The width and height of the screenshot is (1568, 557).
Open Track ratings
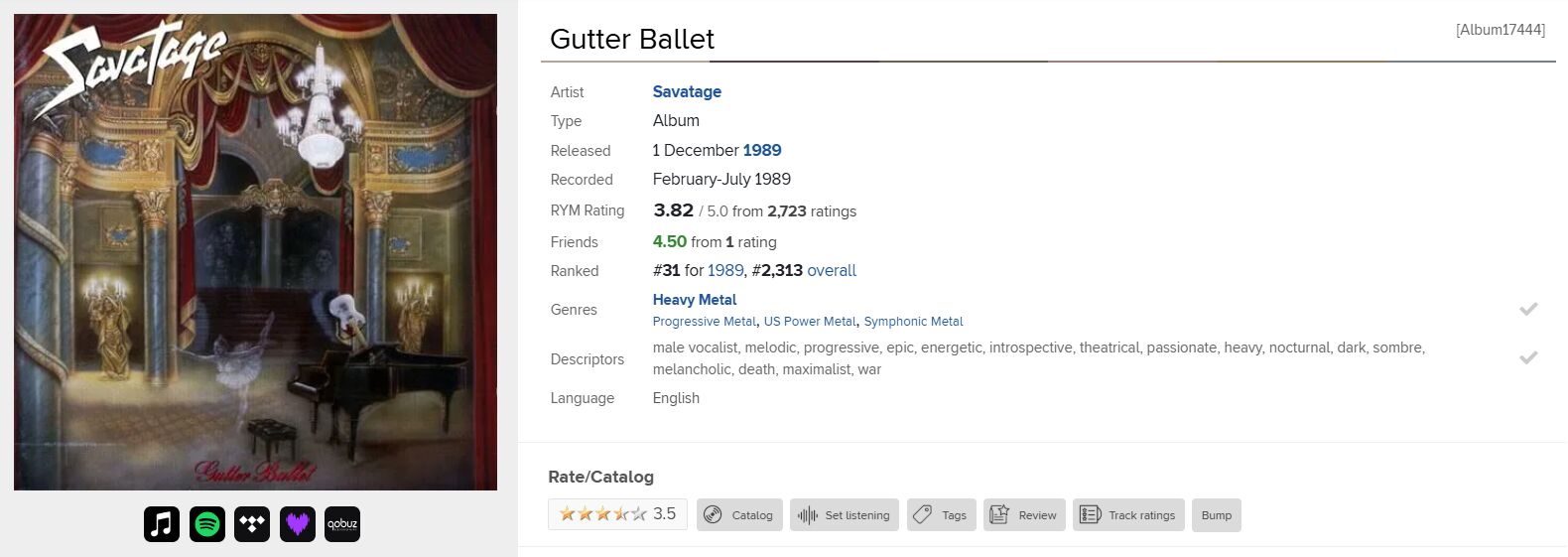(x=1128, y=514)
